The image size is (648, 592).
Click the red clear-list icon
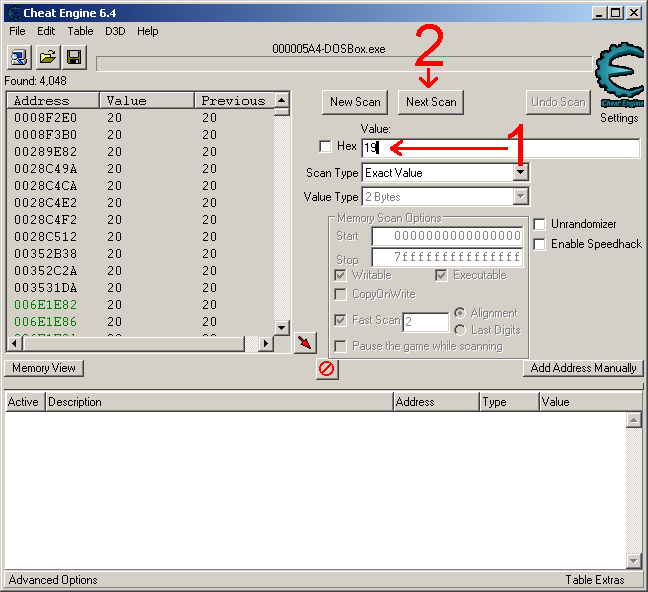click(327, 369)
